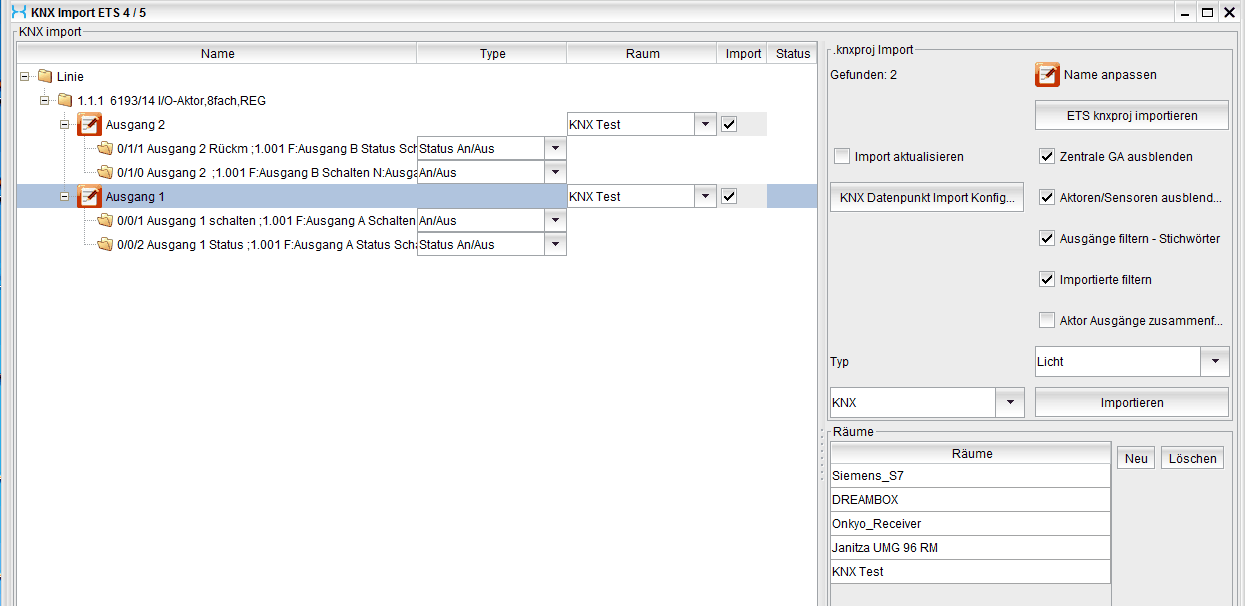This screenshot has width=1245, height=606.
Task: Click the folder icon of 1.1.1 6193/14 I/O-Aktor
Action: click(x=65, y=100)
